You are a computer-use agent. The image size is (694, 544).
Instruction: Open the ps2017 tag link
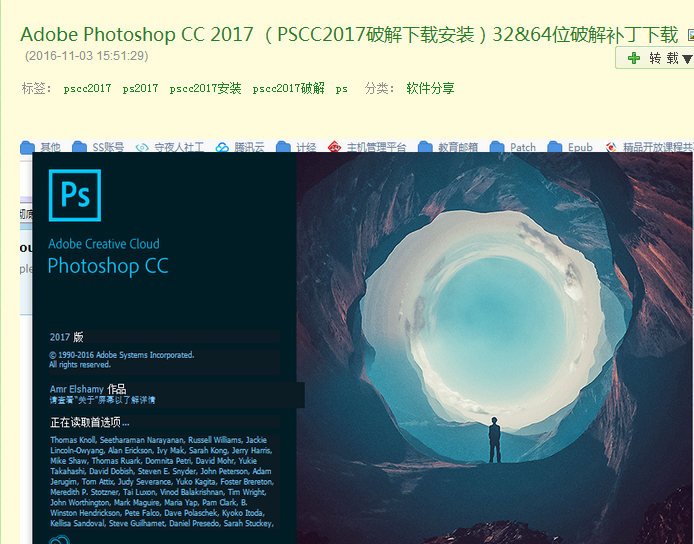click(140, 89)
